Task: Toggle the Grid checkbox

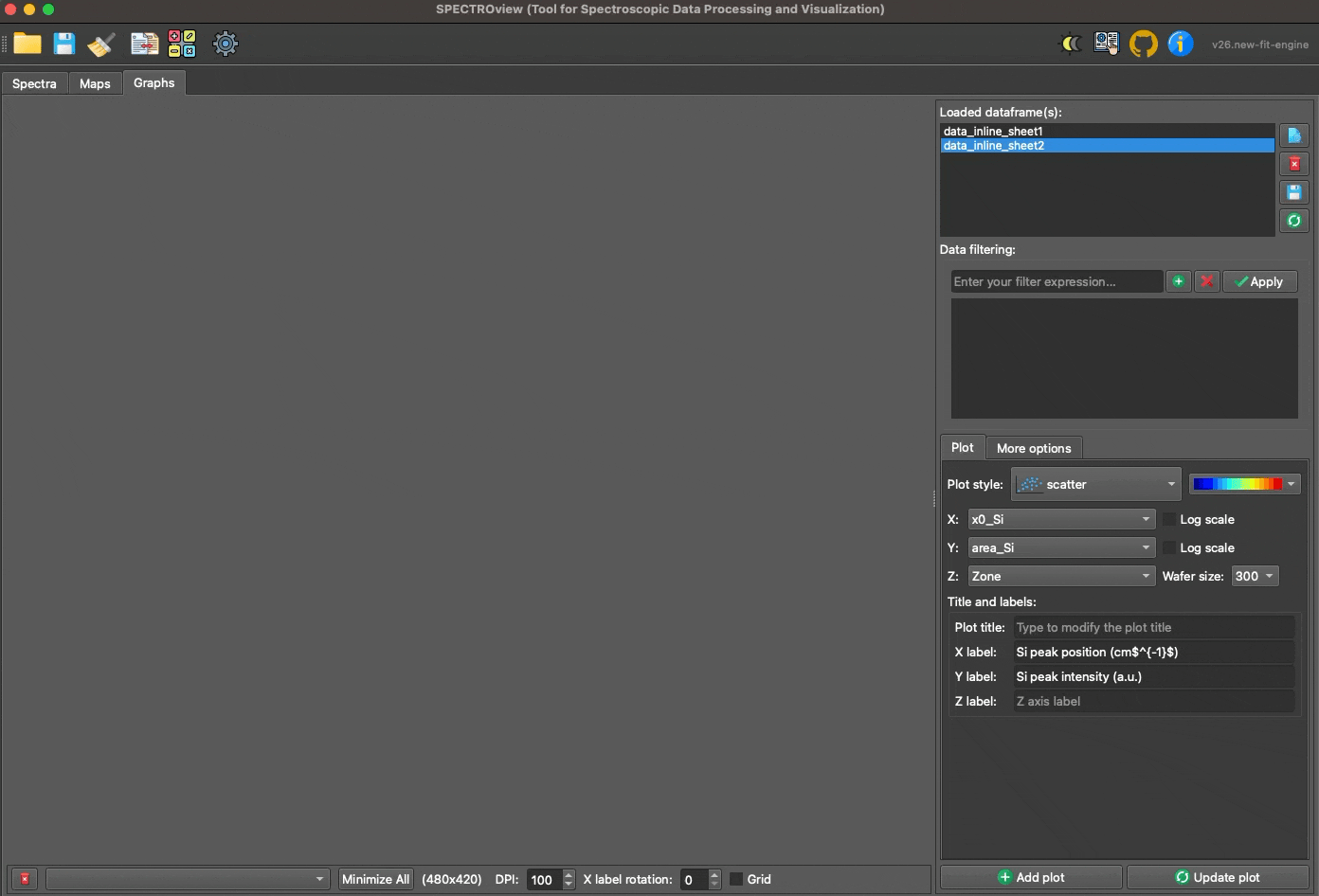Action: (736, 879)
